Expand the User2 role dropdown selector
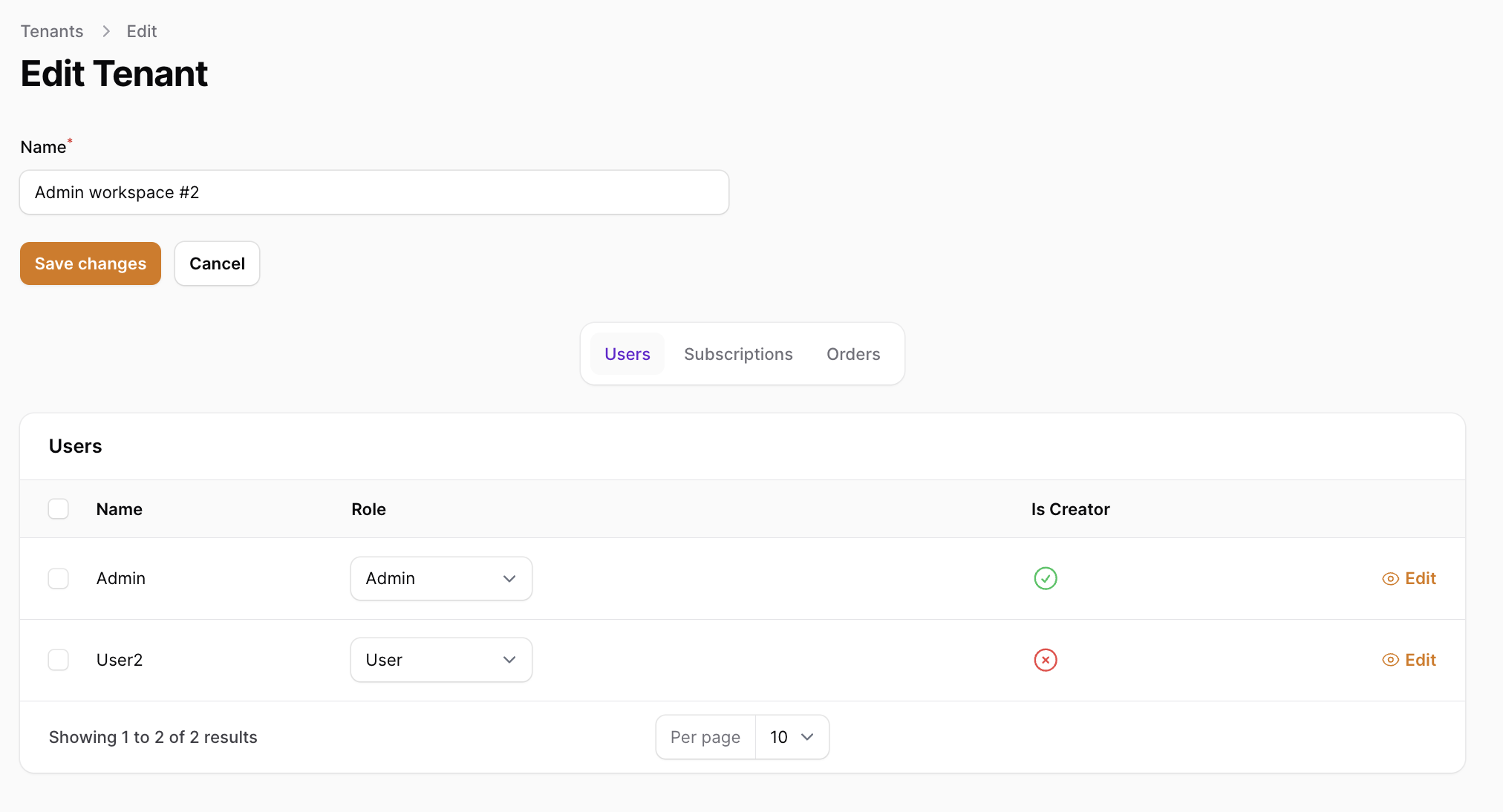The width and height of the screenshot is (1503, 812). point(441,659)
